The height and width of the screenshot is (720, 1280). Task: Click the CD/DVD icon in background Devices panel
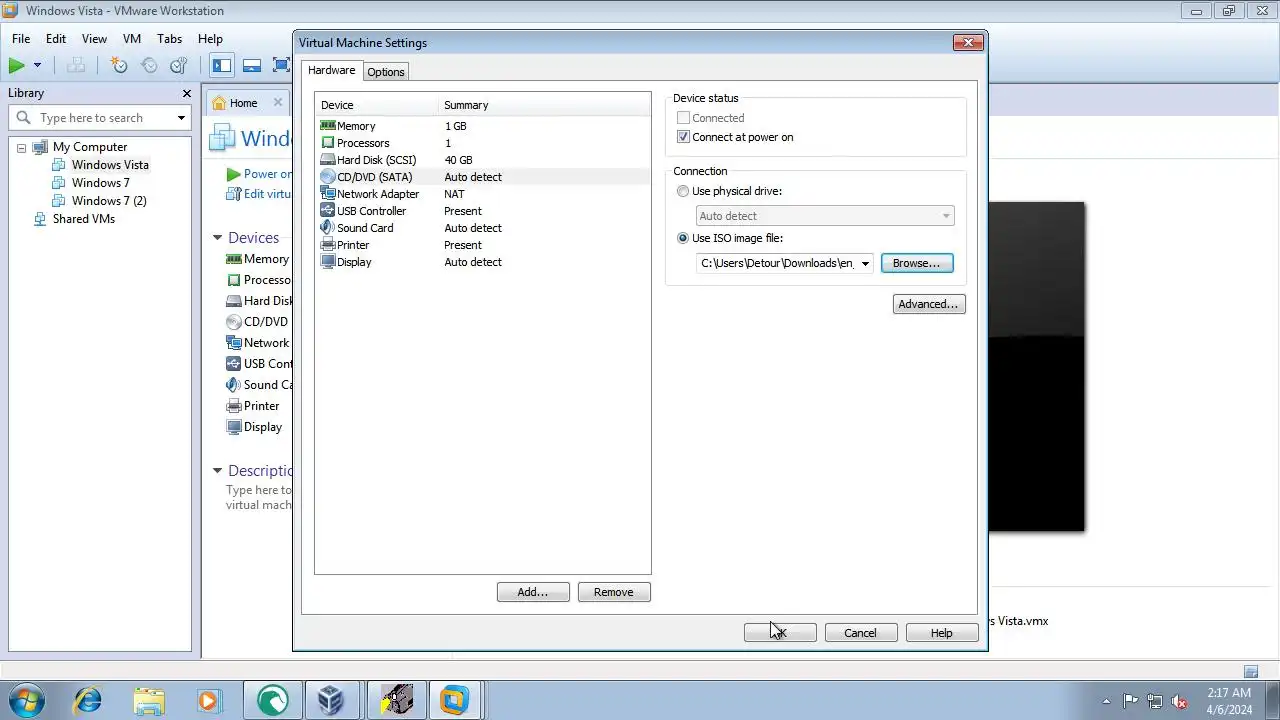click(234, 322)
